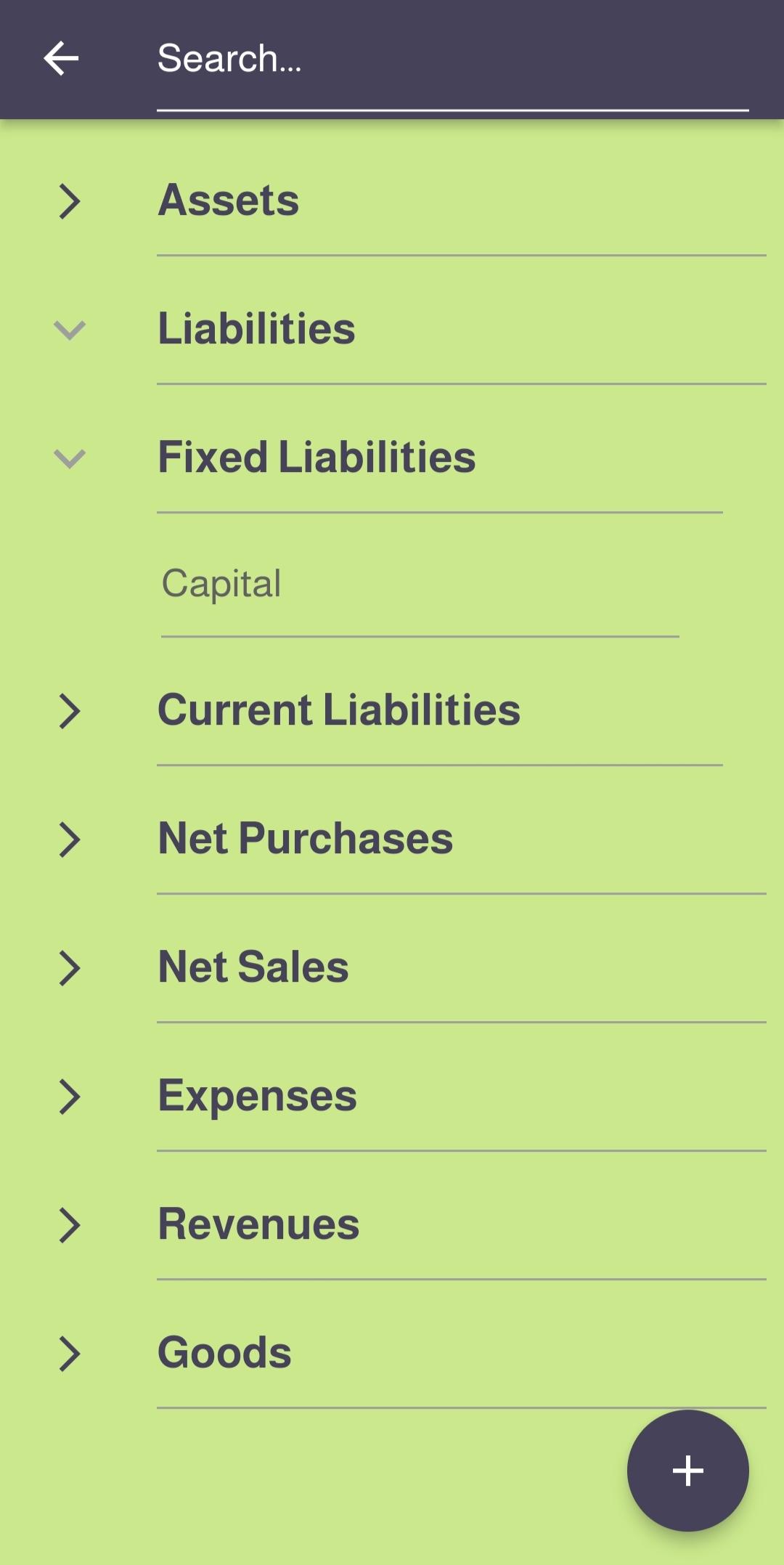Select the Goods category label

(224, 1353)
